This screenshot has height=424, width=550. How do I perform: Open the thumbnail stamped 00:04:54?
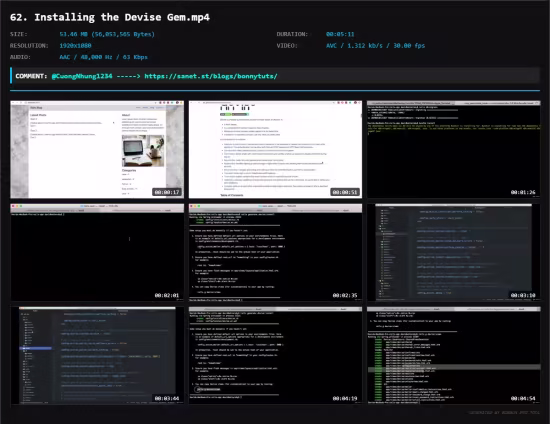tap(454, 355)
